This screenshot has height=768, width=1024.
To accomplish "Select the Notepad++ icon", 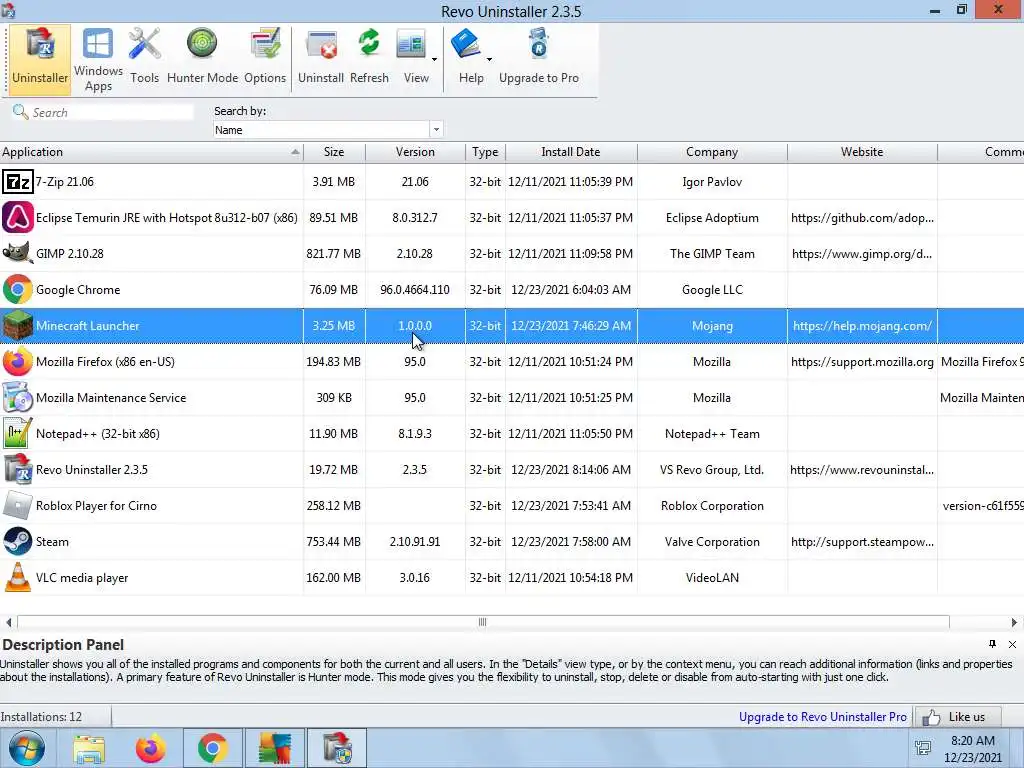I will [x=18, y=433].
